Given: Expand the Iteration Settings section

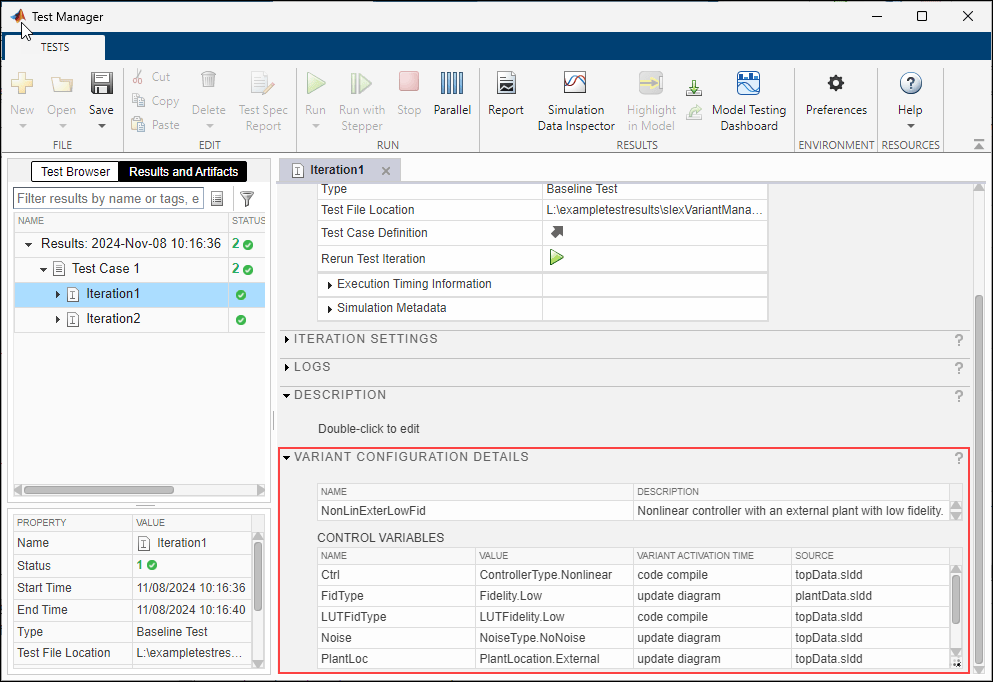Looking at the screenshot, I should (x=287, y=339).
